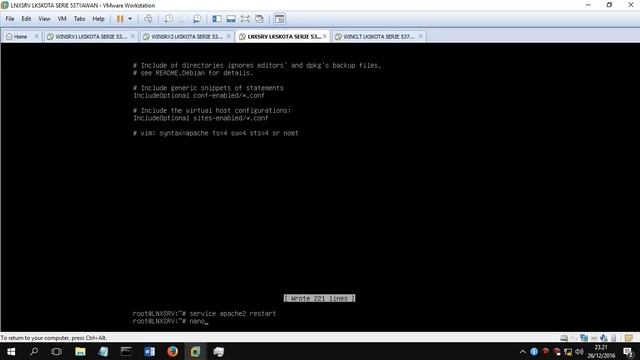This screenshot has width=640, height=360.
Task: Click the 'root@LNXSRV:~# nano' prompt line
Action: click(170, 321)
